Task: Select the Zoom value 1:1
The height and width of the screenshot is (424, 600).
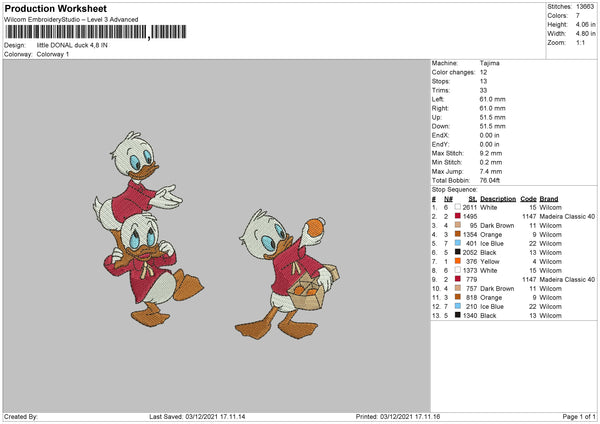Action: click(580, 42)
